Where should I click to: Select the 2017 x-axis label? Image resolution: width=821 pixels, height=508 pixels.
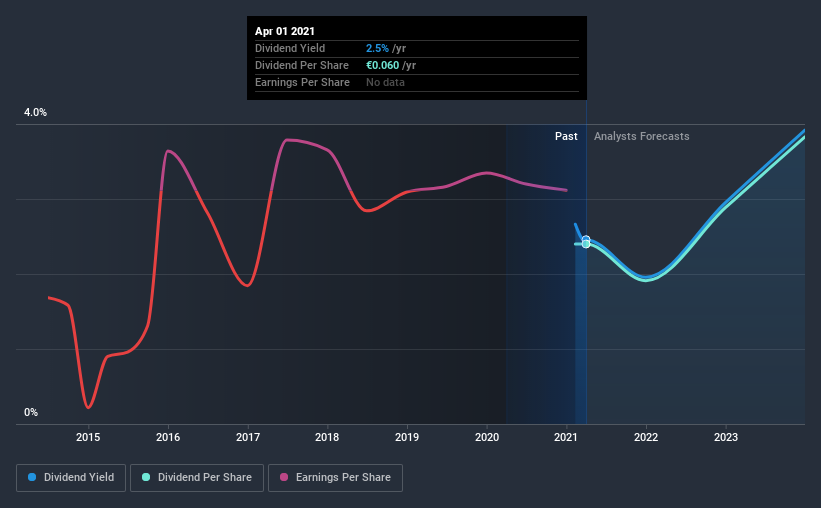248,437
